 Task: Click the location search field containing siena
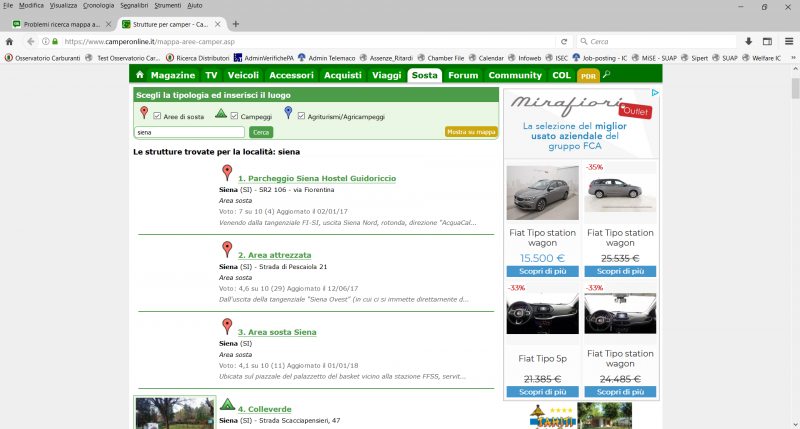(x=189, y=132)
